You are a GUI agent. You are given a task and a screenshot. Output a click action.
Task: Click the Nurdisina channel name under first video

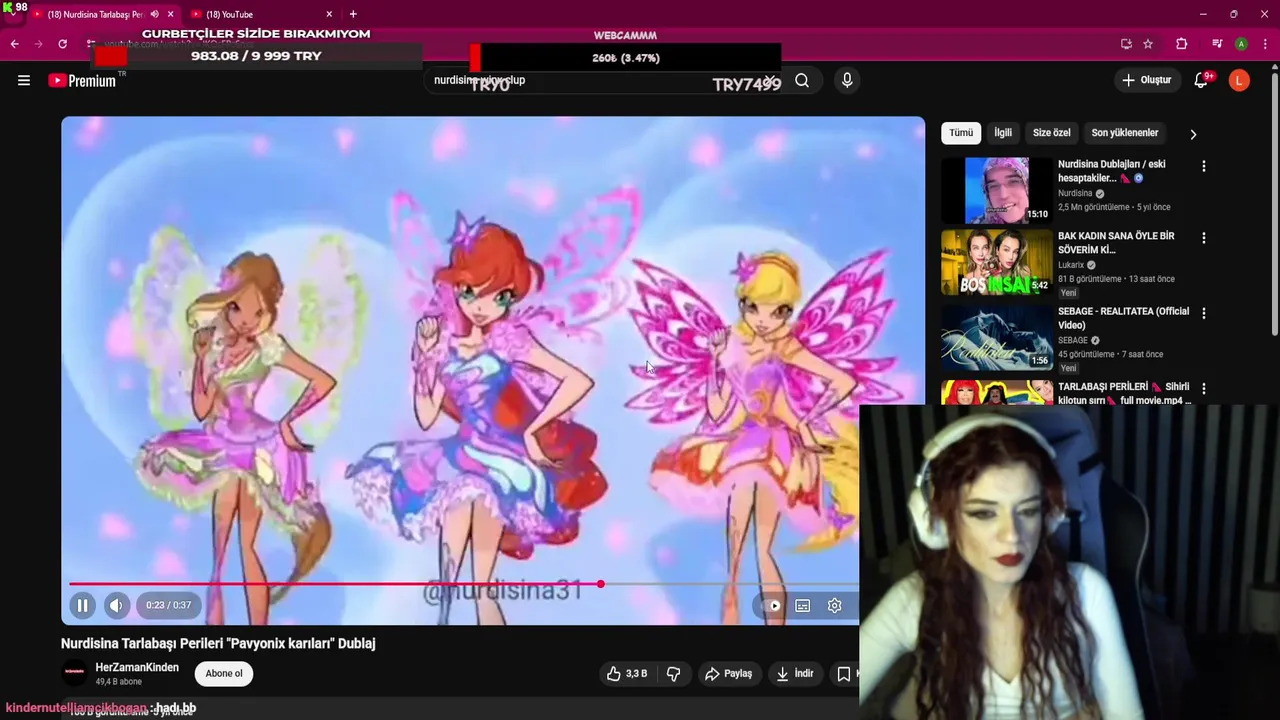click(x=1075, y=193)
